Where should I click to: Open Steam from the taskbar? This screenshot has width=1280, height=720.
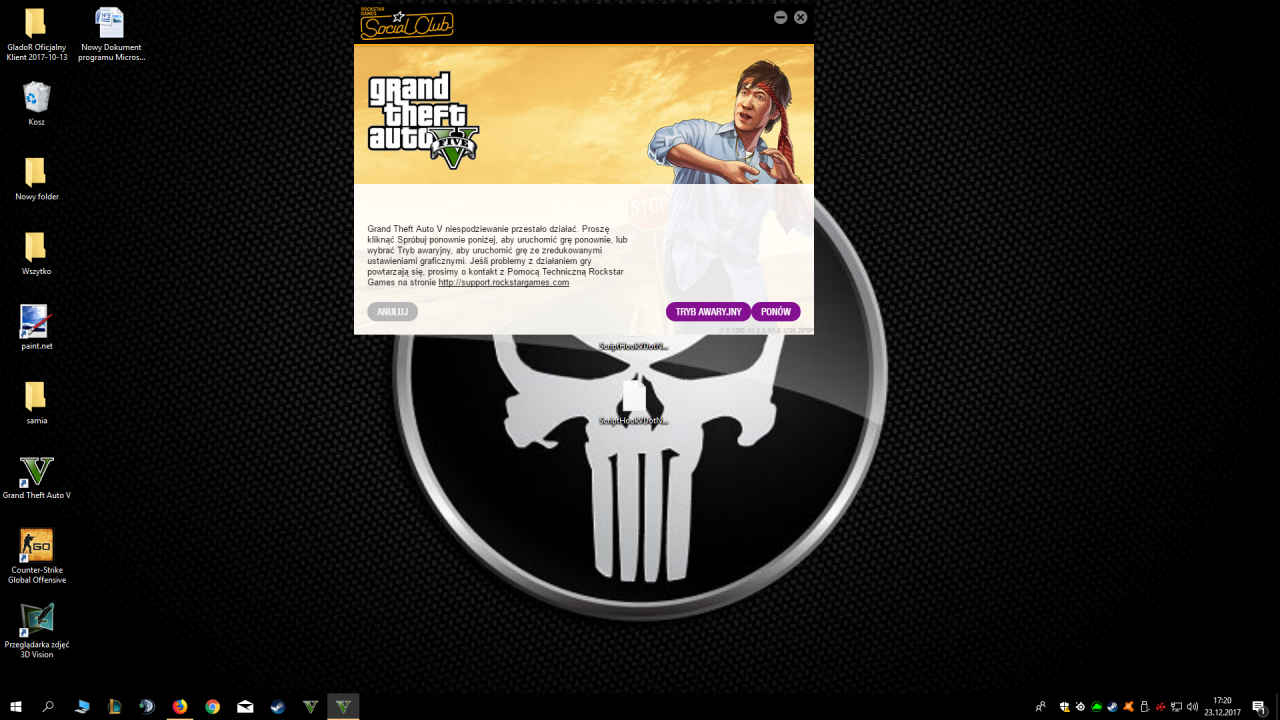tap(278, 706)
